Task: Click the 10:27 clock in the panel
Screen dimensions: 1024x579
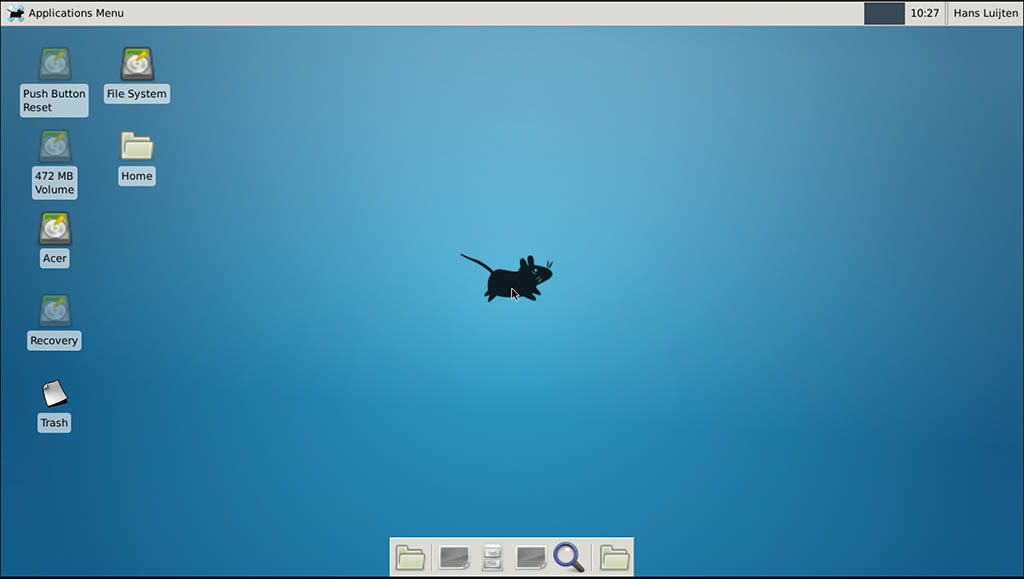Action: 924,13
